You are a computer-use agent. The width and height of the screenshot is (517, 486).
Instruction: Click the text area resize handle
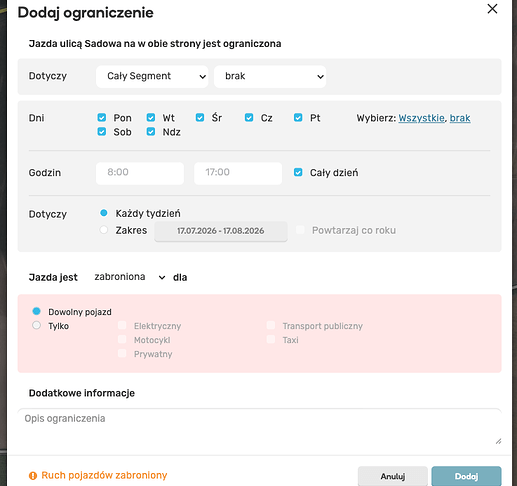[498, 441]
